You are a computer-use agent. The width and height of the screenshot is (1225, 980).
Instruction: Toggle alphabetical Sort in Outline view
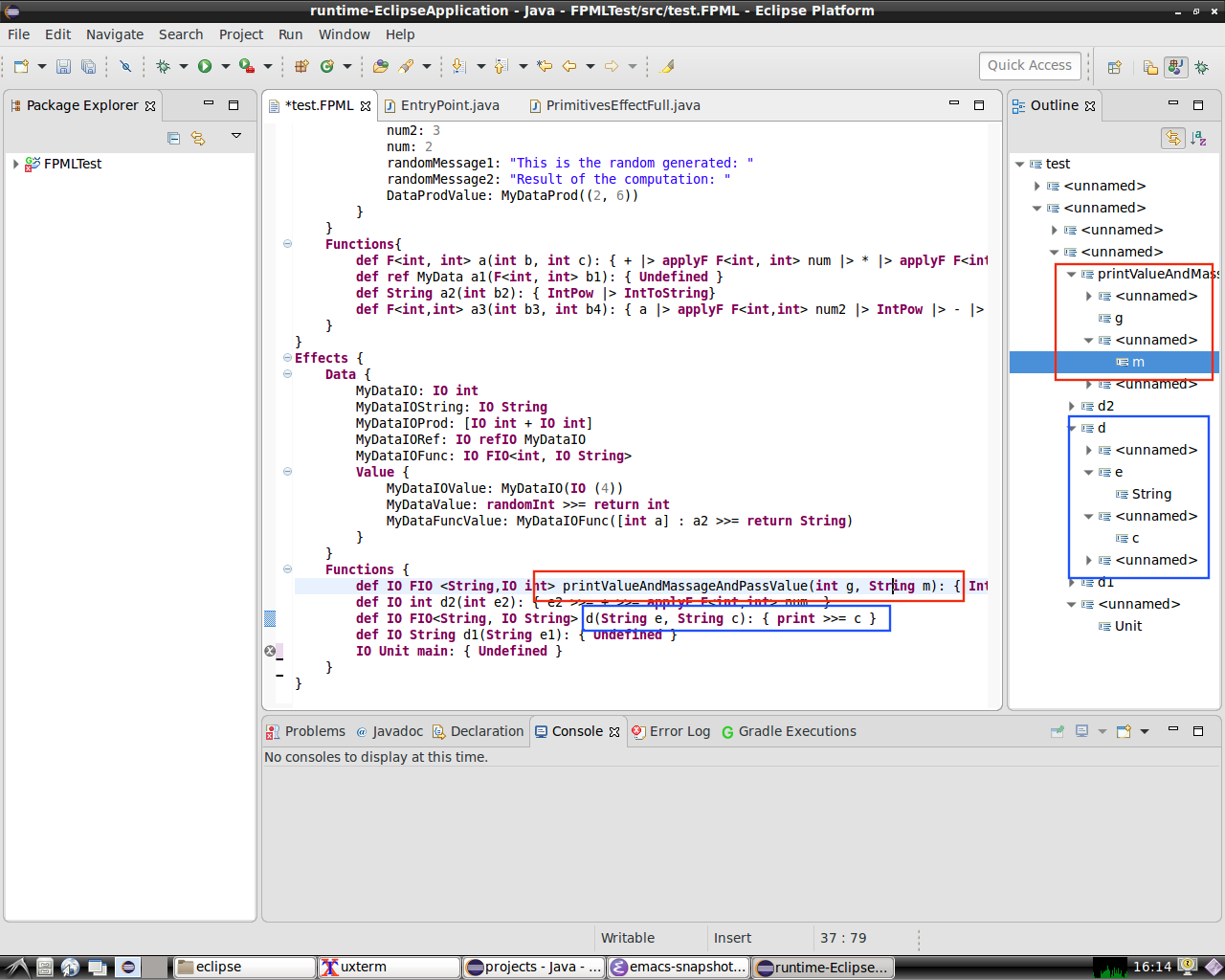1198,138
